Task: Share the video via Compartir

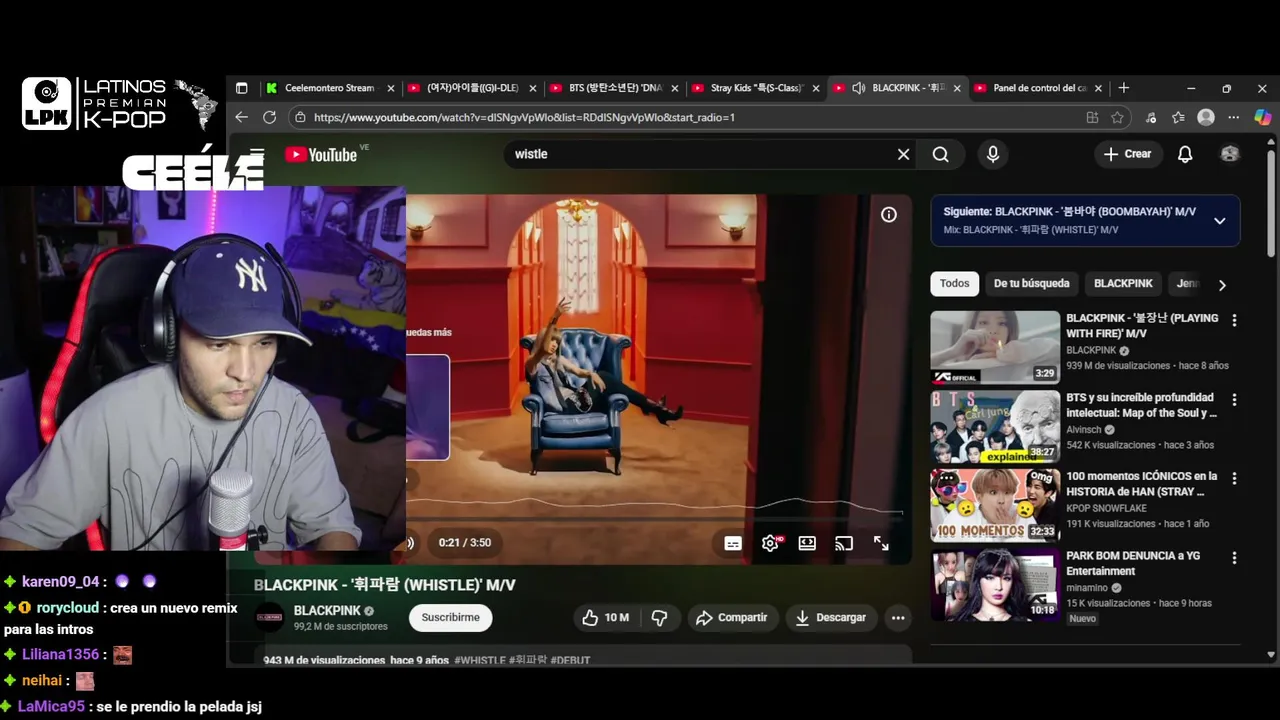Action: 731,618
